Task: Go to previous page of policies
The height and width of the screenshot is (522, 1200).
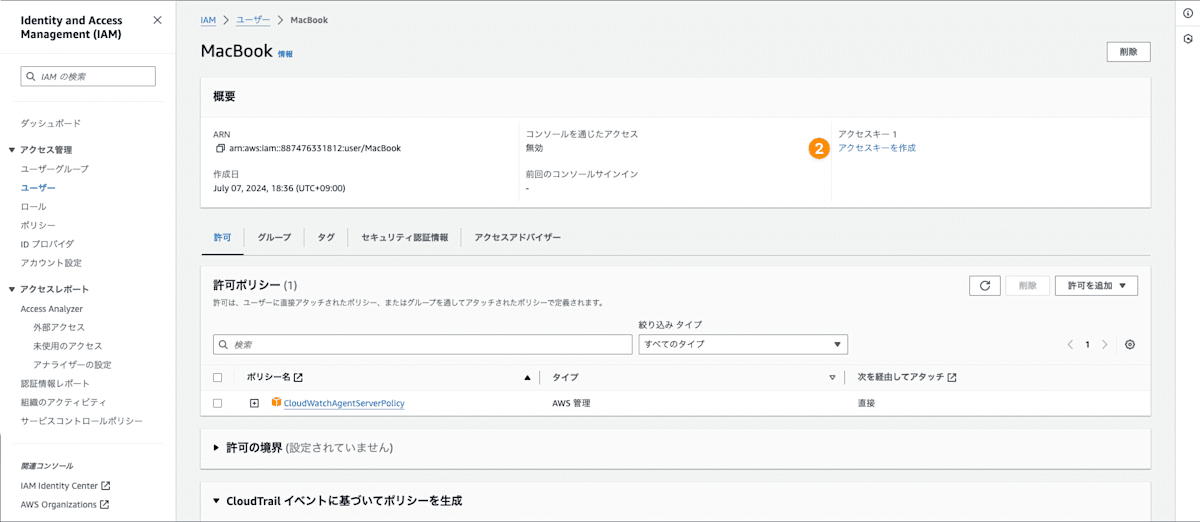Action: [x=1070, y=344]
